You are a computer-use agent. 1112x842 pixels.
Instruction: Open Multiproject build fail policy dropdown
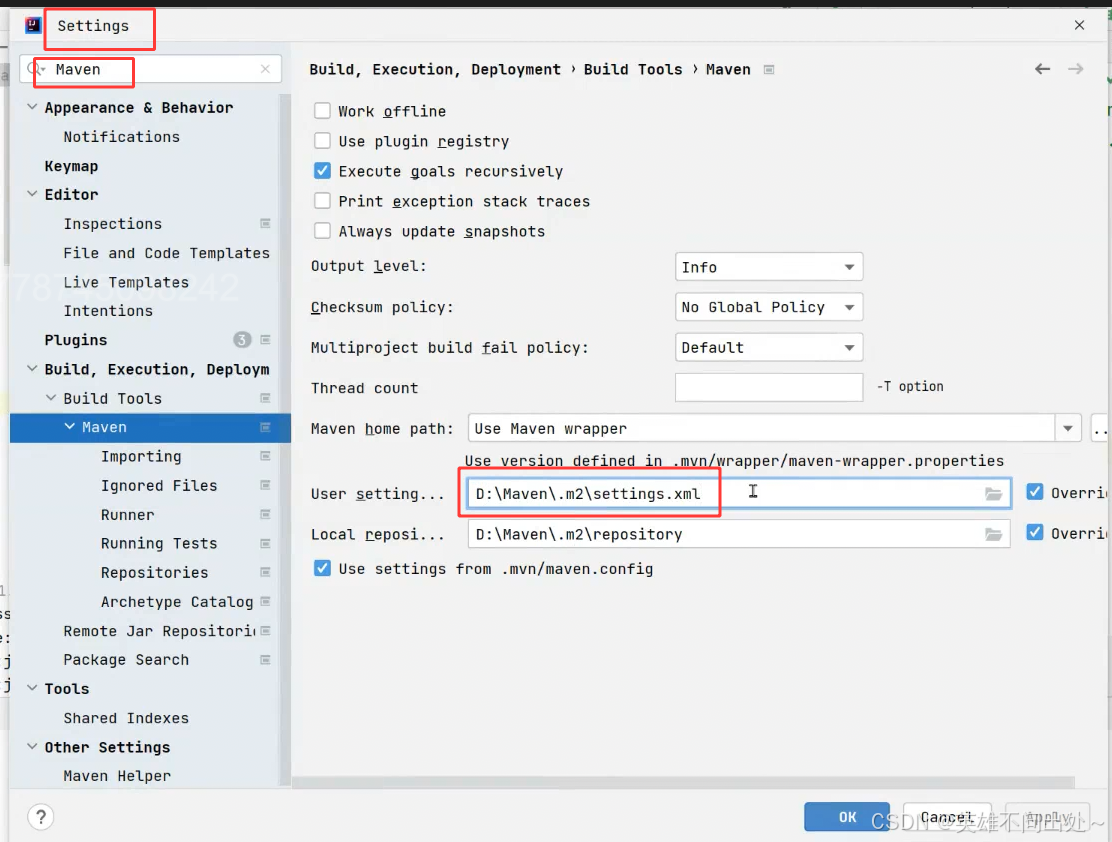point(769,348)
